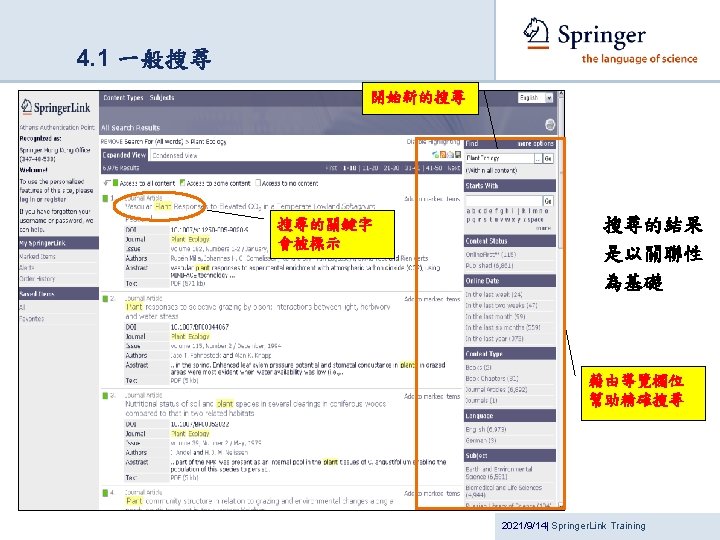Filter by Earth and Environmental Science subject

click(499, 473)
